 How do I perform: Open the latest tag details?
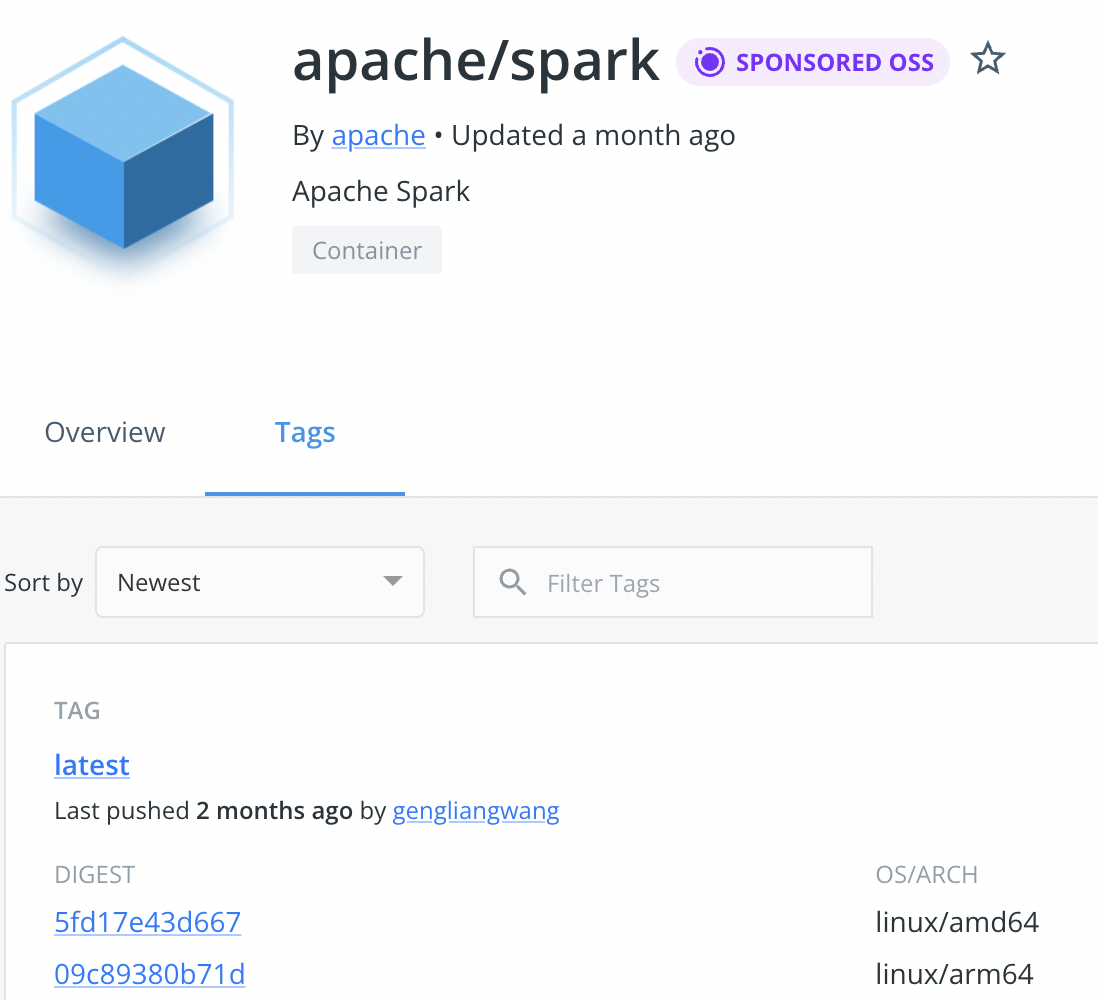tap(91, 764)
